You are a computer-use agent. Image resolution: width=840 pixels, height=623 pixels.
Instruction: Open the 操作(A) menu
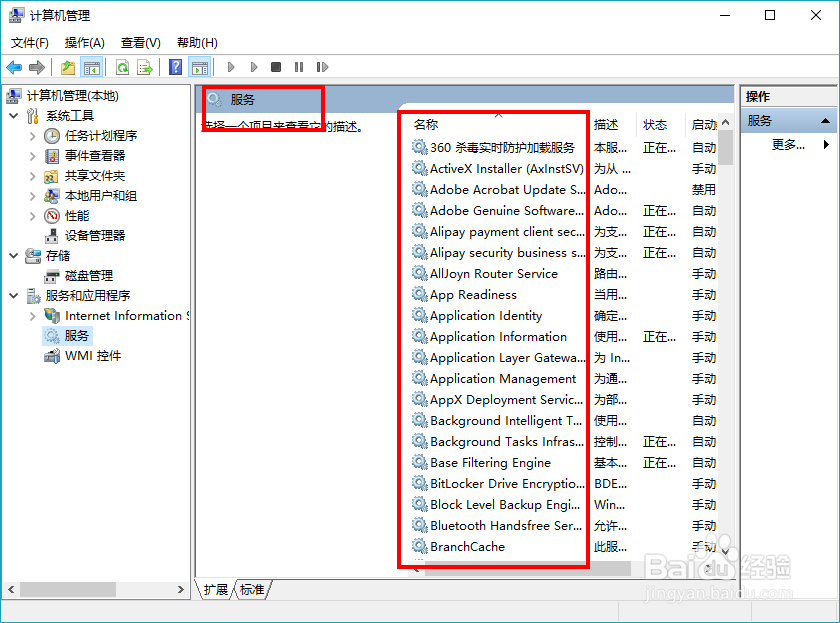(x=85, y=43)
